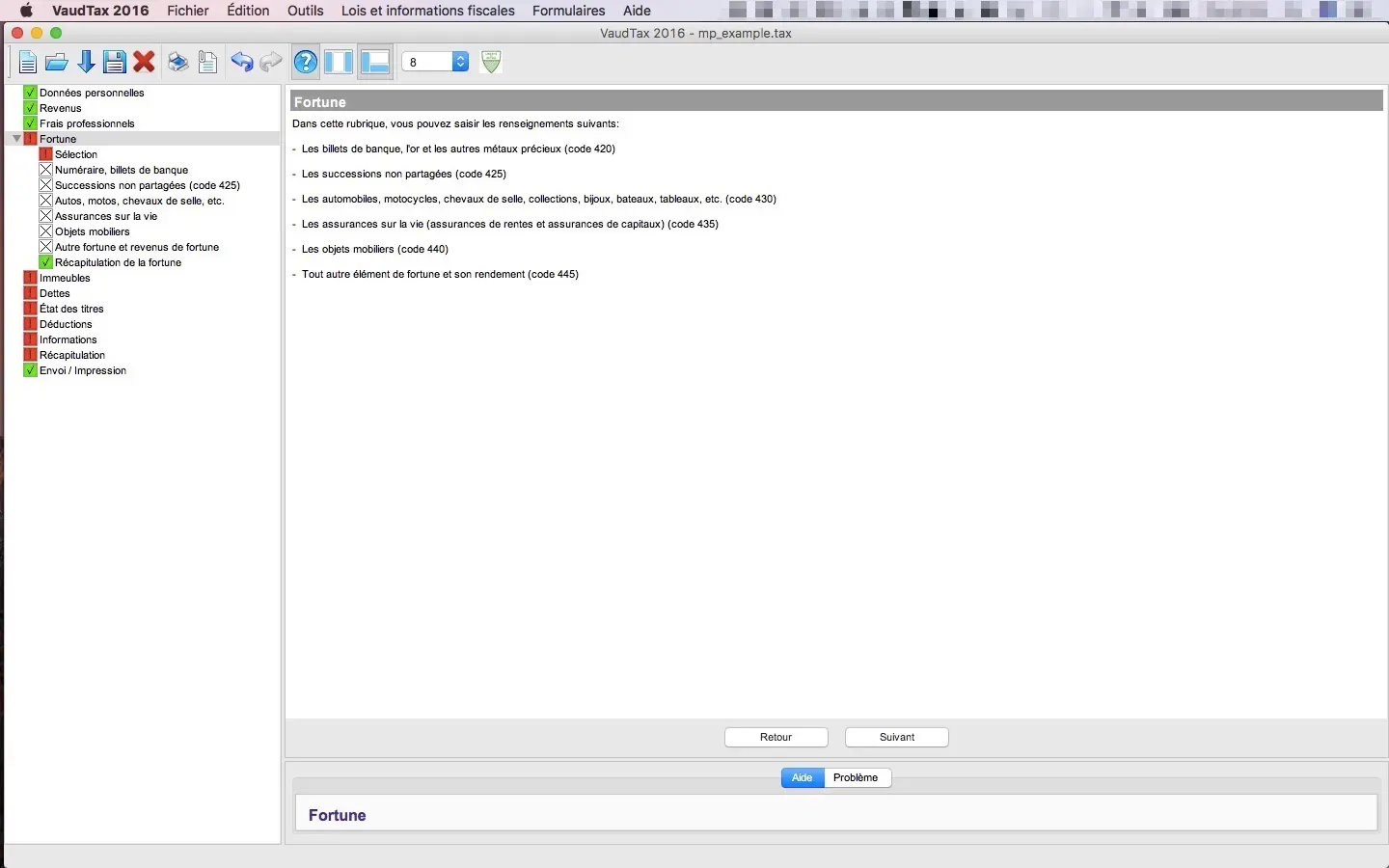Print the declaration with the printer icon
The height and width of the screenshot is (868, 1389).
tap(178, 63)
